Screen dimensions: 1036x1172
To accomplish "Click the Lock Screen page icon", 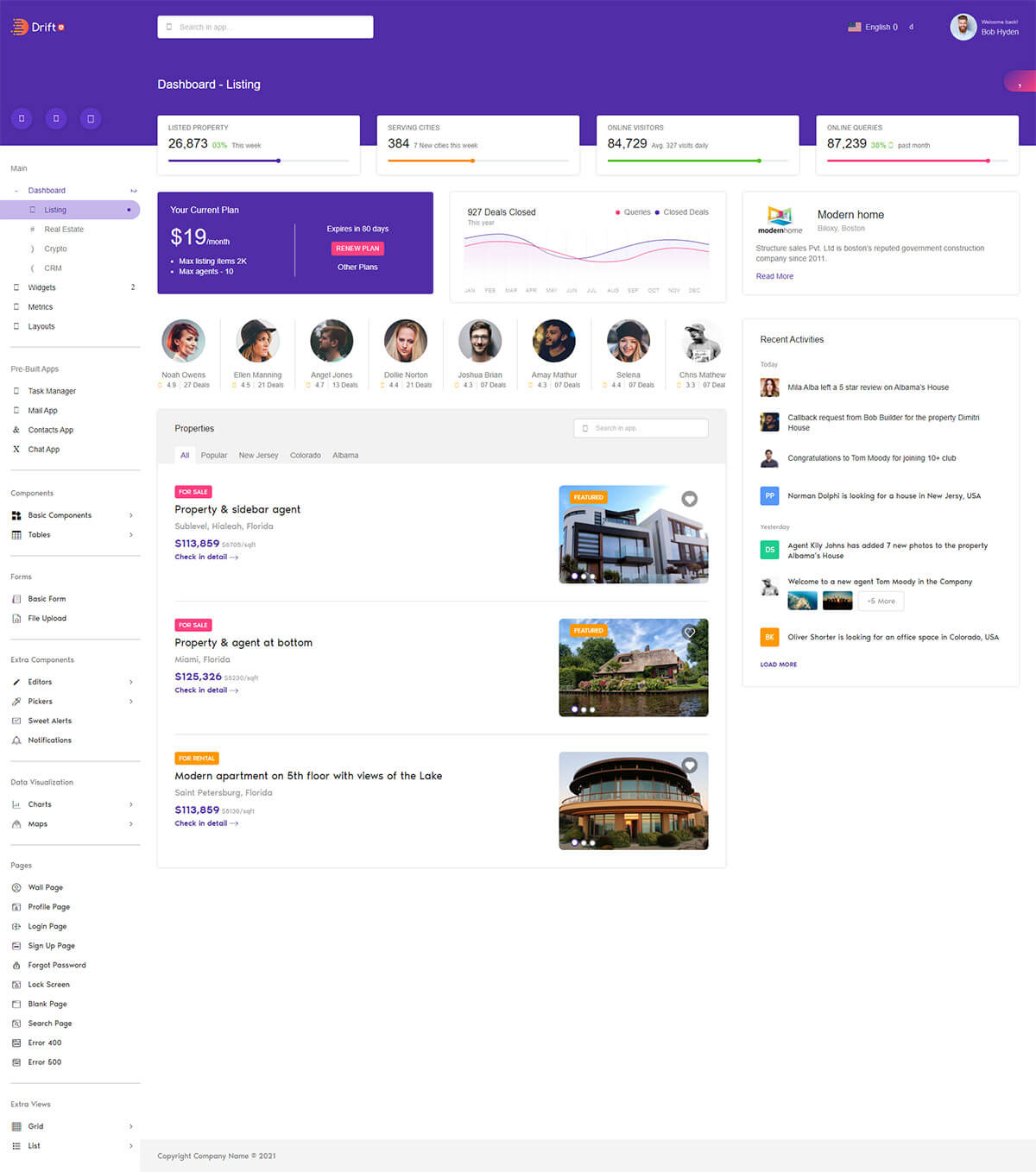I will pos(16,985).
